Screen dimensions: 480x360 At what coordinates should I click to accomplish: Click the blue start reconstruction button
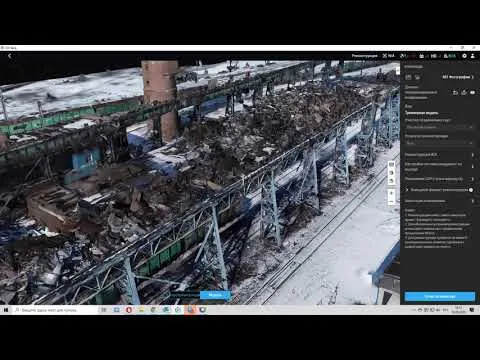(439, 296)
